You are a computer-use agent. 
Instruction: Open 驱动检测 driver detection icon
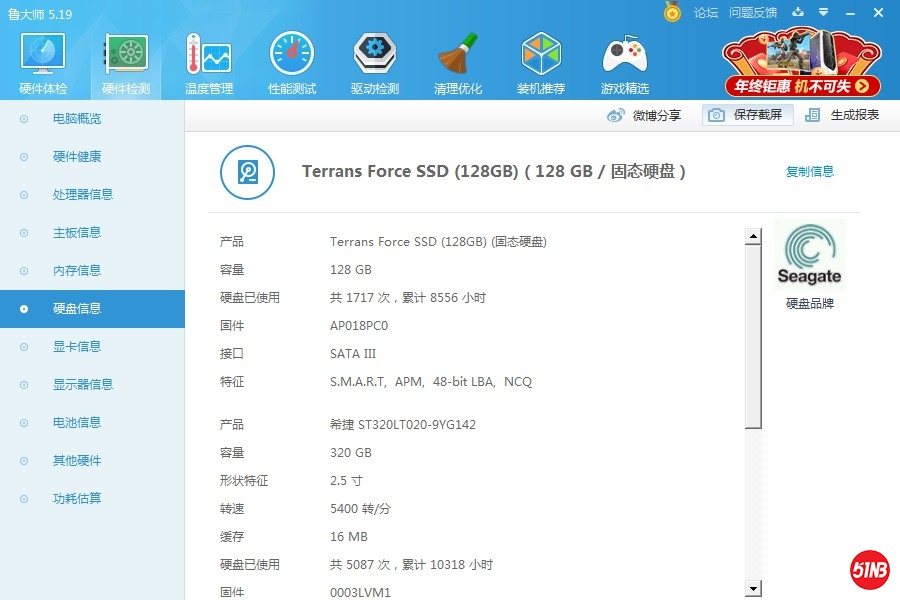375,62
